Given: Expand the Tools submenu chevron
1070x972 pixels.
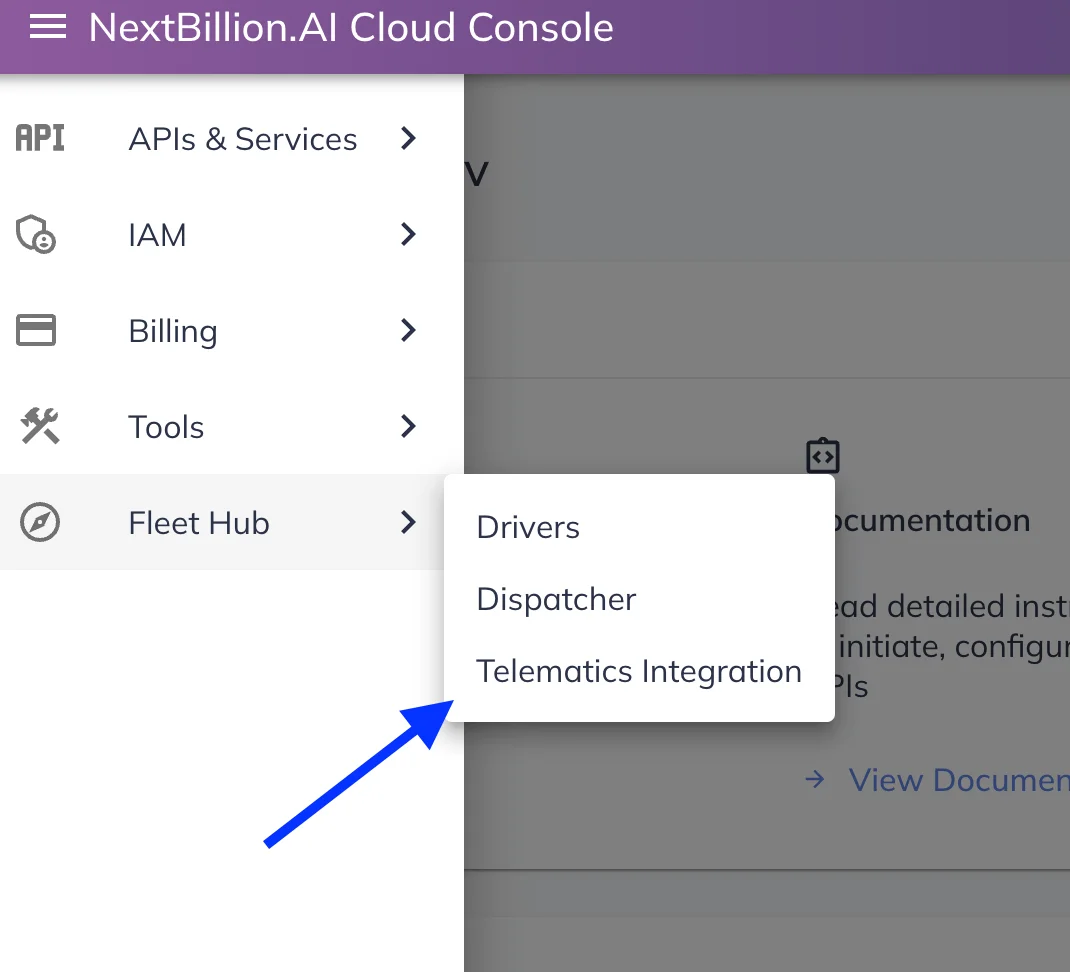Looking at the screenshot, I should pos(408,426).
